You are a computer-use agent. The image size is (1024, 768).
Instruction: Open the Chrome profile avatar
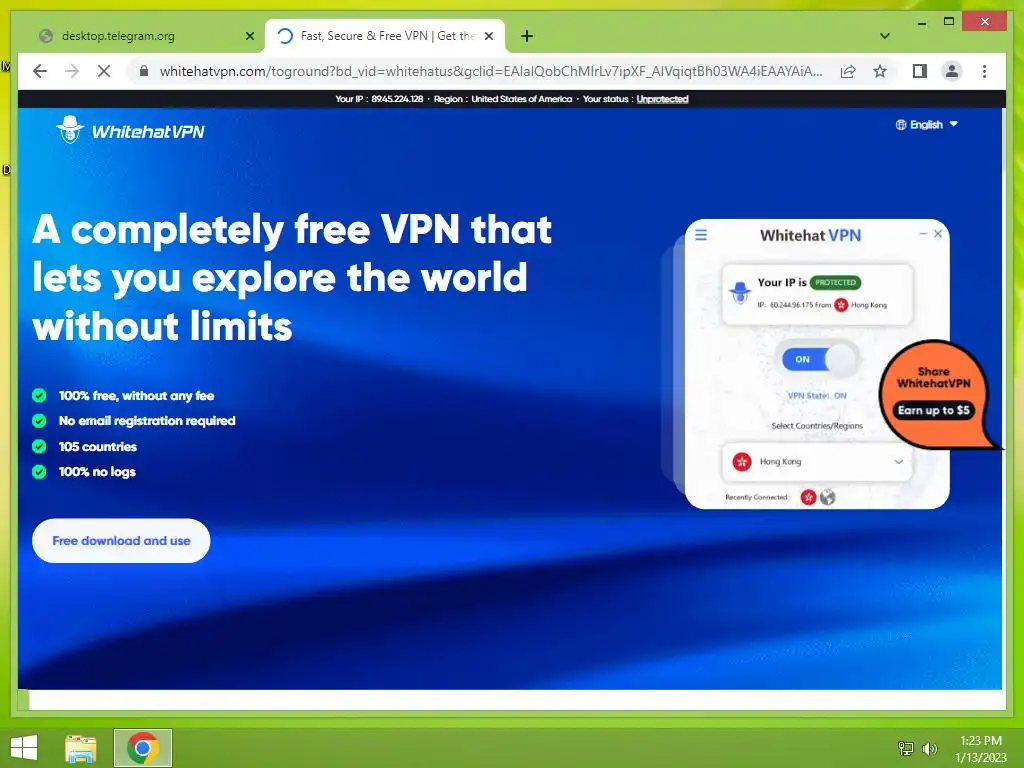(952, 71)
